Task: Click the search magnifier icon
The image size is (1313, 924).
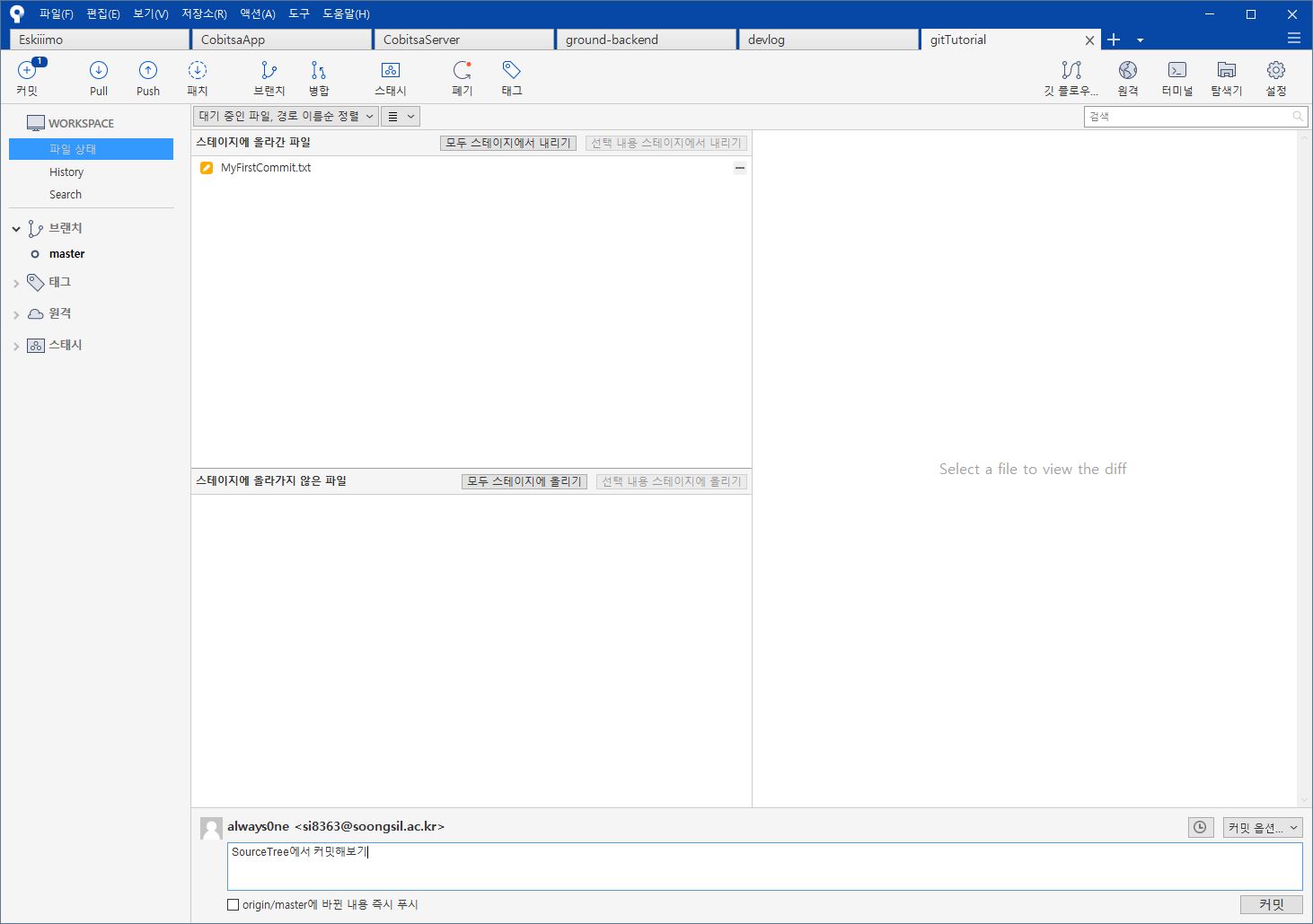Action: point(1298,116)
